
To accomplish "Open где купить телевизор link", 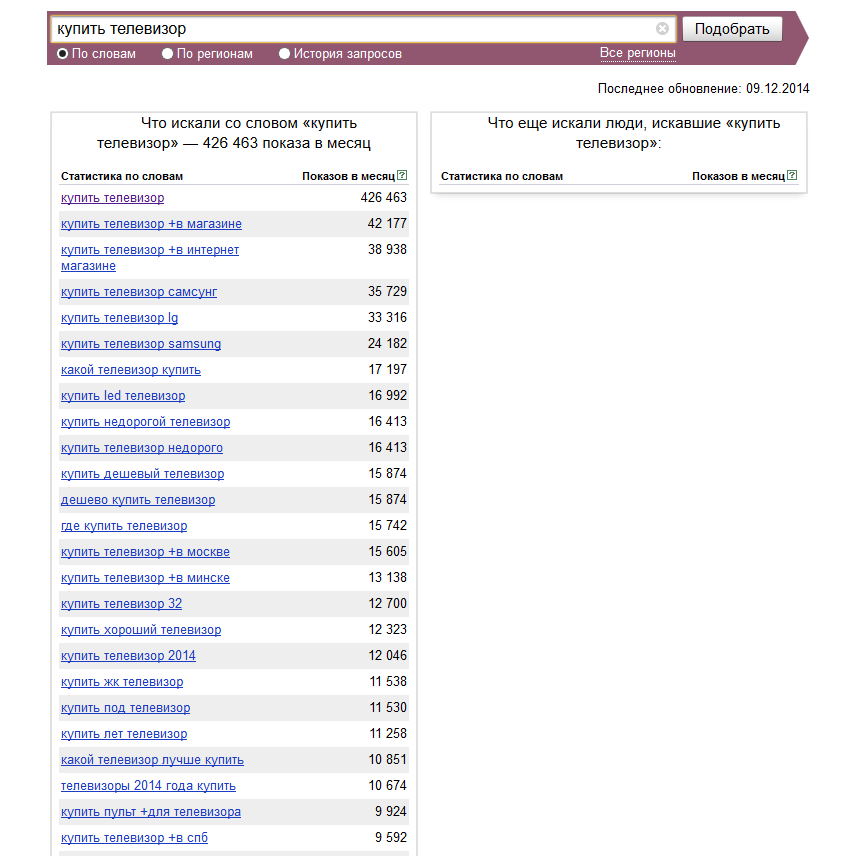I will tap(124, 526).
